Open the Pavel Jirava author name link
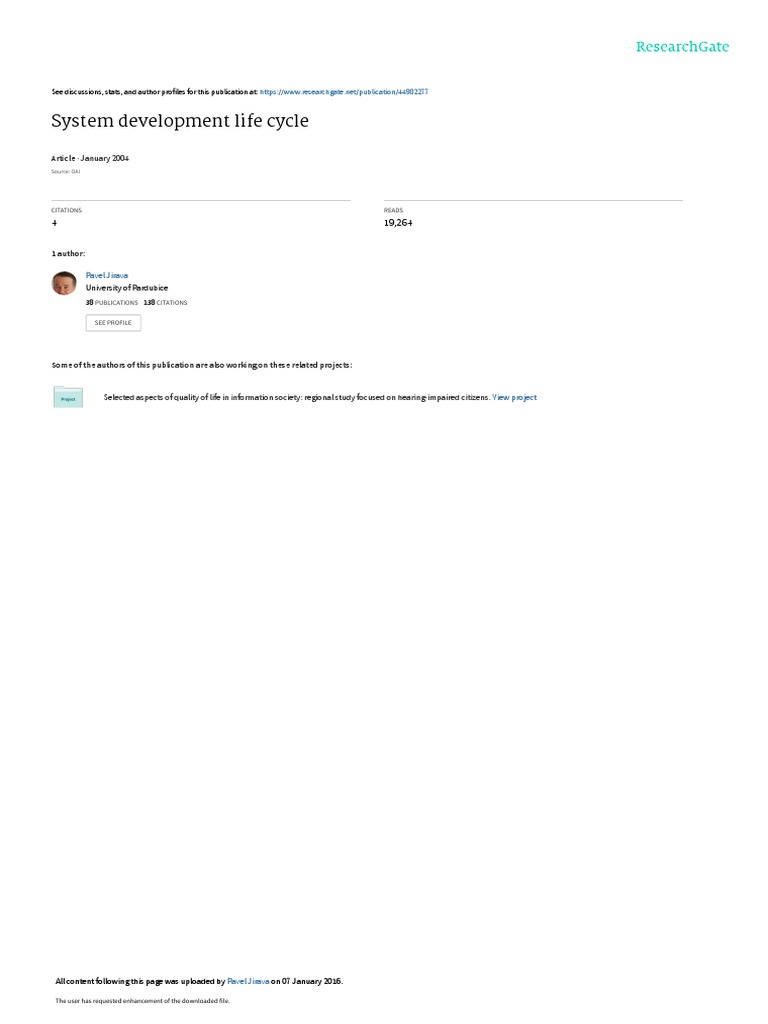This screenshot has width=768, height=1024. pyautogui.click(x=106, y=276)
